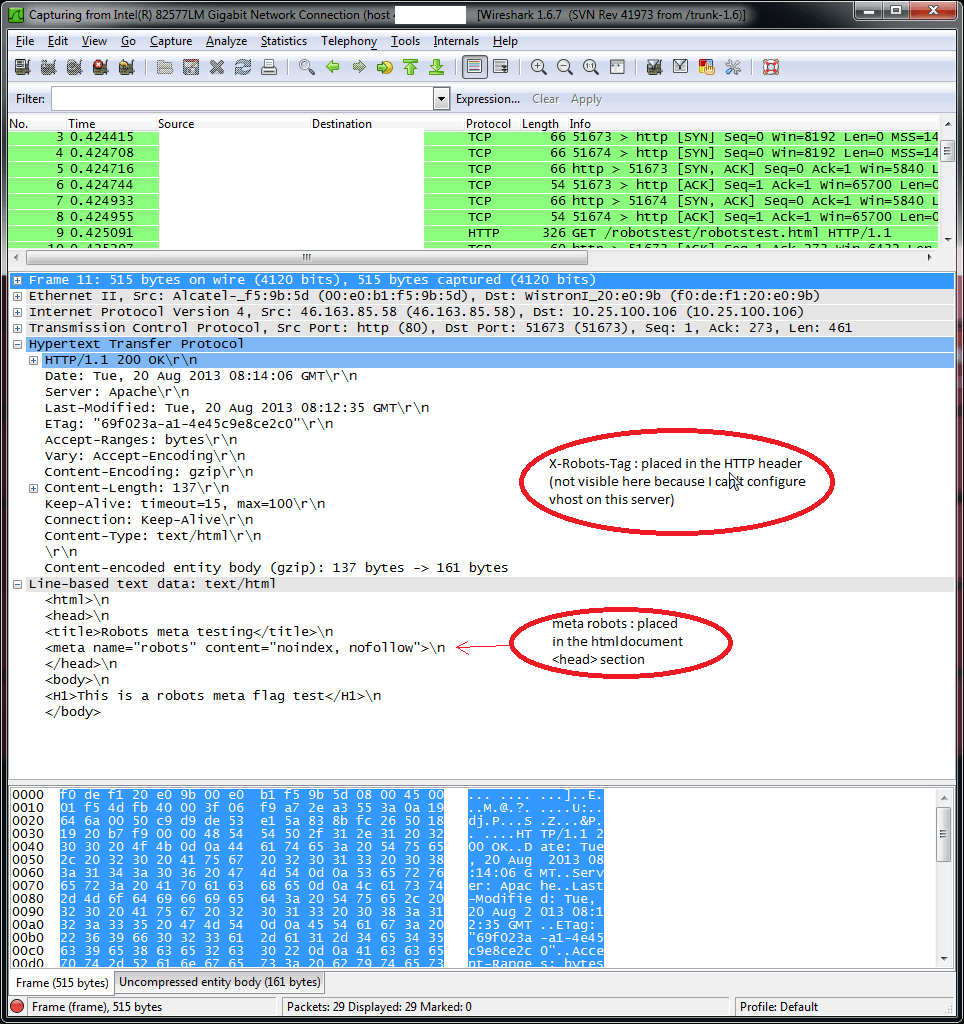Click the Stop running capture icon

click(x=100, y=68)
